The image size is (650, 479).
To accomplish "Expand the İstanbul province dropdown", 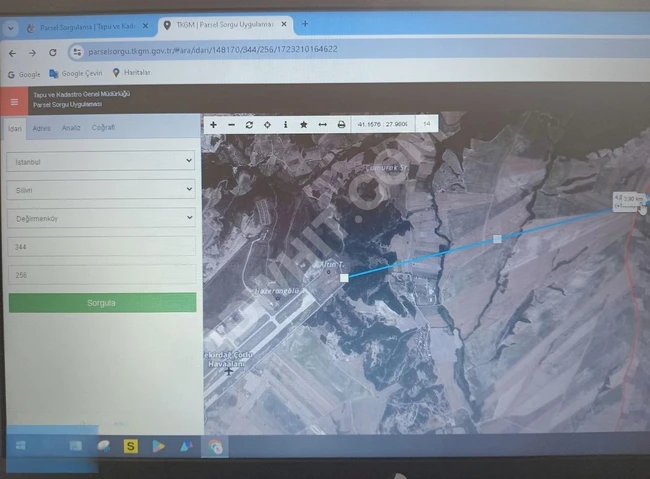I will coord(101,161).
